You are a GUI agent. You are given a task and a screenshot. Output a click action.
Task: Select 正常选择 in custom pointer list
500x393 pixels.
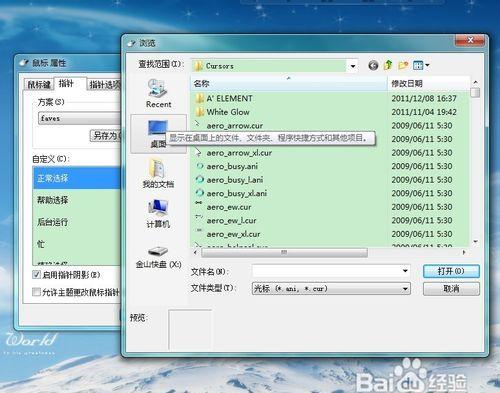(x=77, y=178)
